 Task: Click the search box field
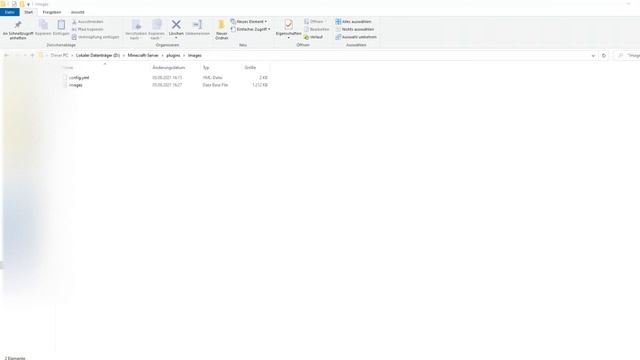point(627,56)
